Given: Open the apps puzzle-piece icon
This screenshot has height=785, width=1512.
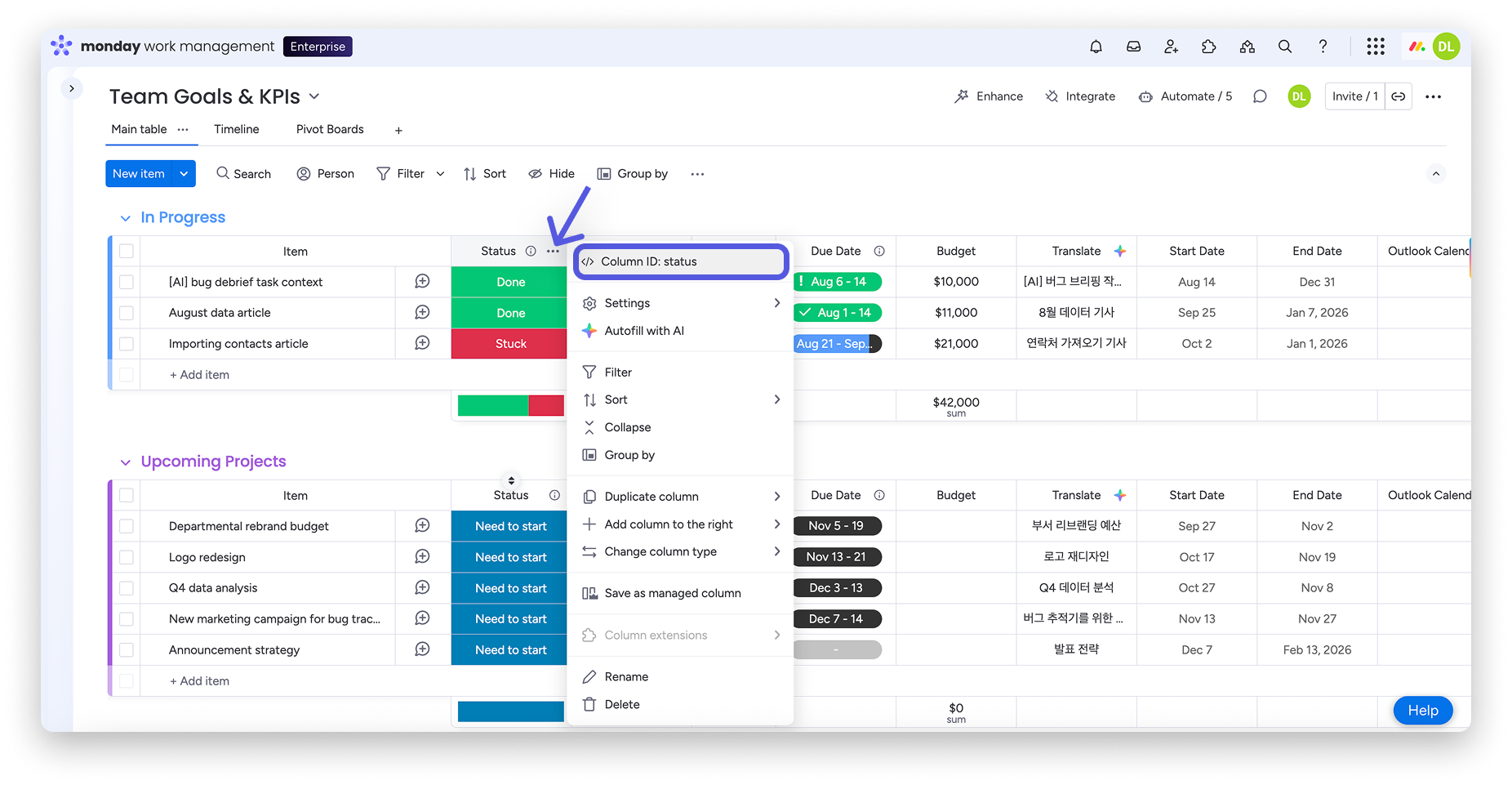Looking at the screenshot, I should coord(1209,47).
